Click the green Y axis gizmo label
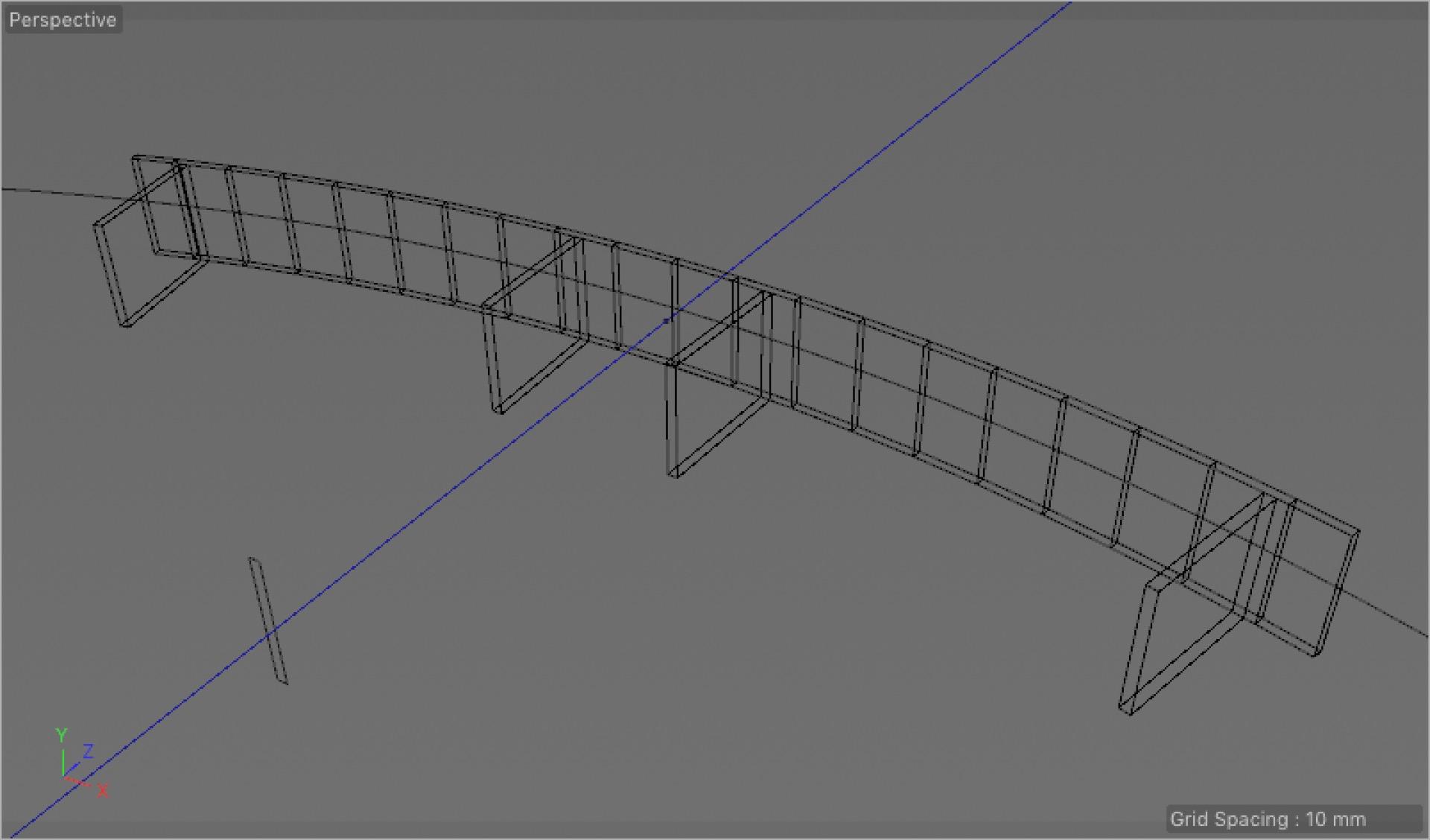The height and width of the screenshot is (840, 1430). 62,735
